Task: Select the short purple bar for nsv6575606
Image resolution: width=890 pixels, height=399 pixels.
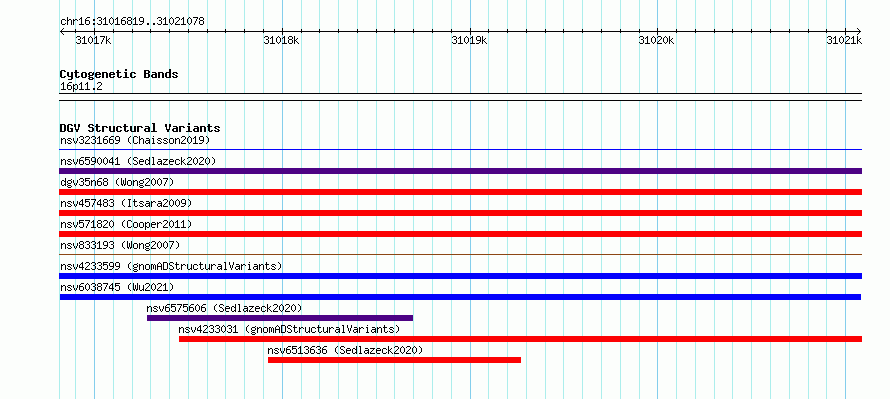Action: pos(280,318)
